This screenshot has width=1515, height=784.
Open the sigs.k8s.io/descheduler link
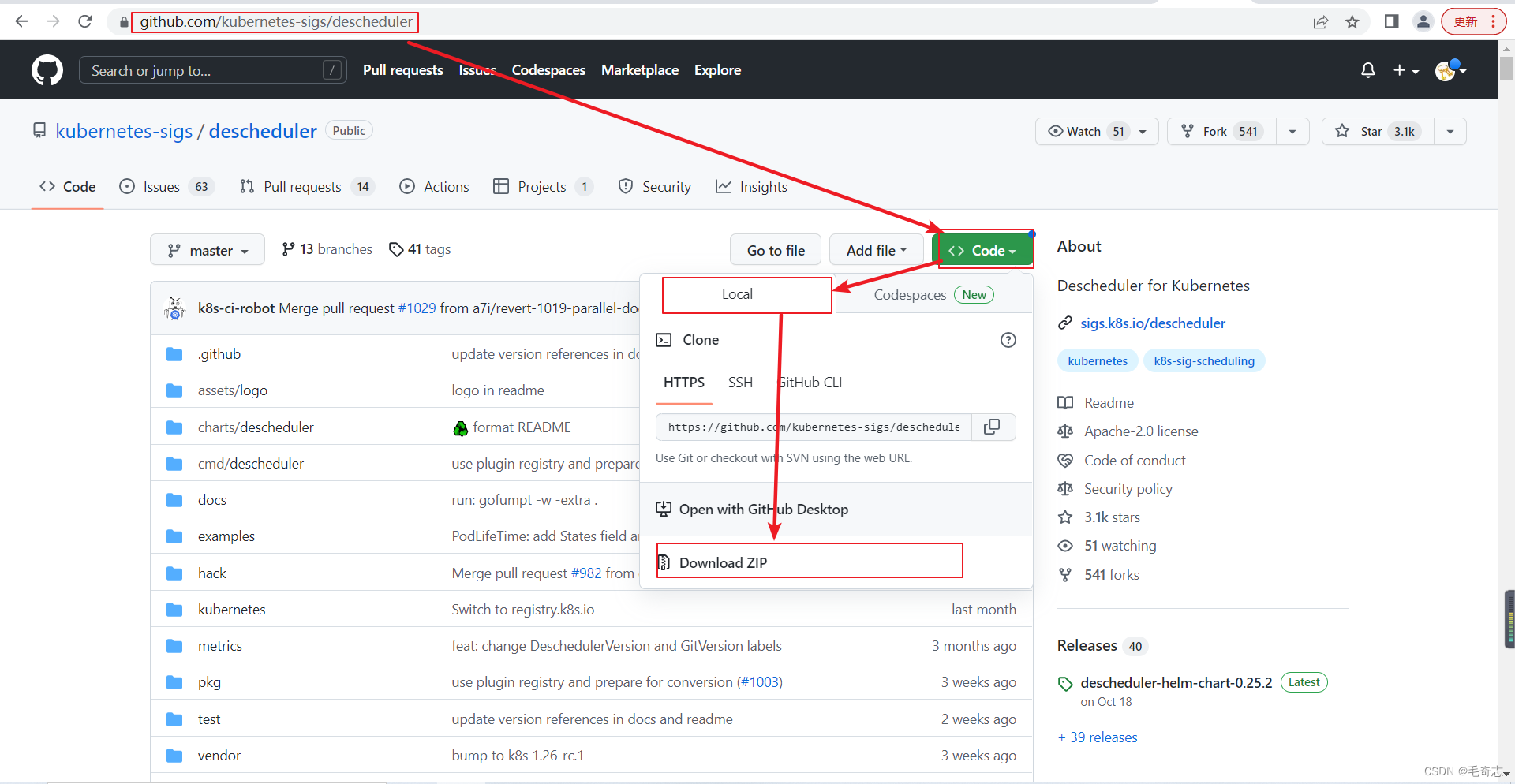click(x=1153, y=323)
